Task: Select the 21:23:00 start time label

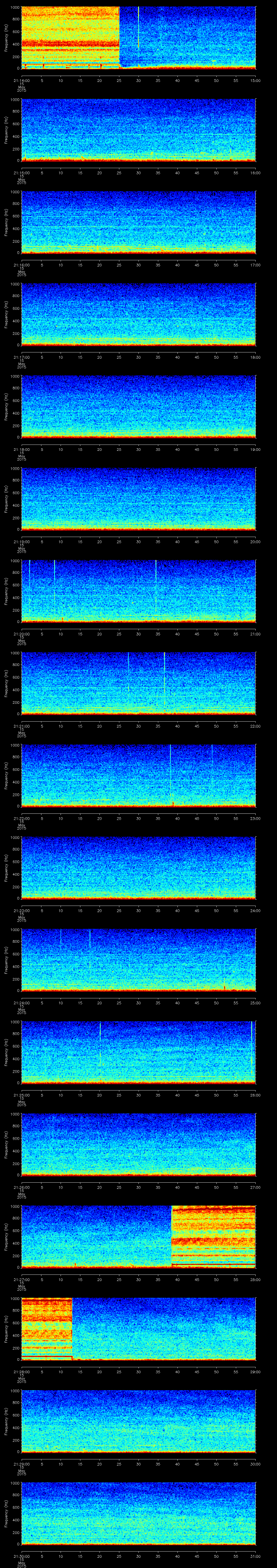Action: point(21,910)
